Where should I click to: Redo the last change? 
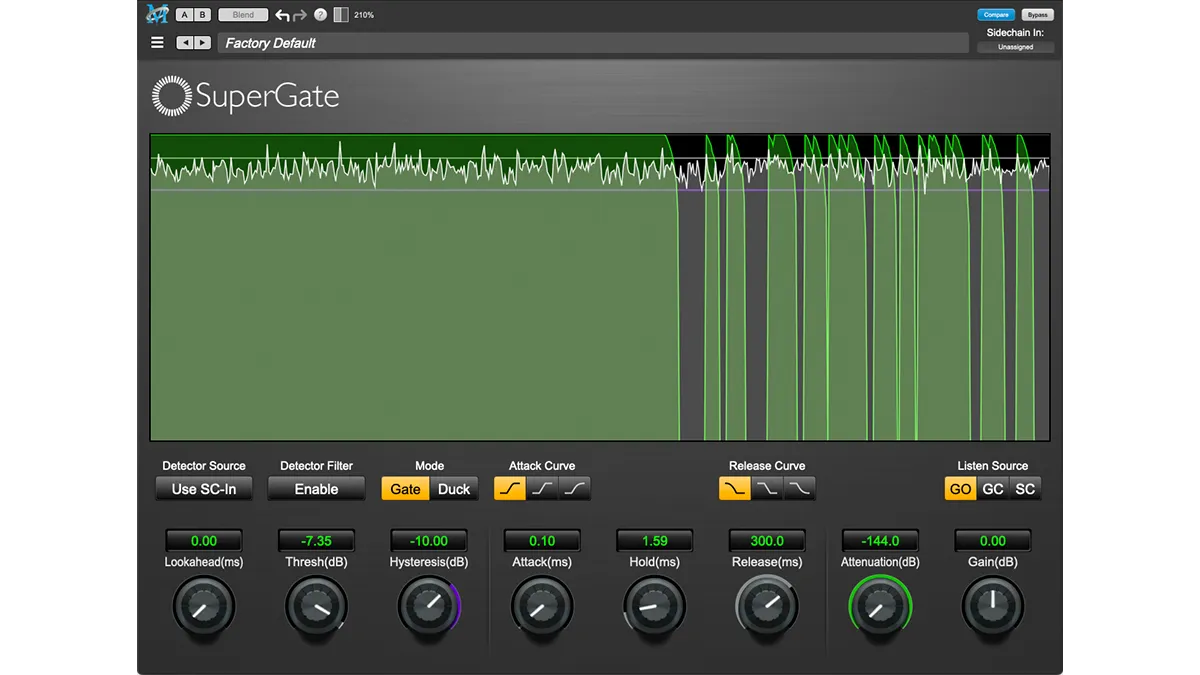(x=300, y=15)
